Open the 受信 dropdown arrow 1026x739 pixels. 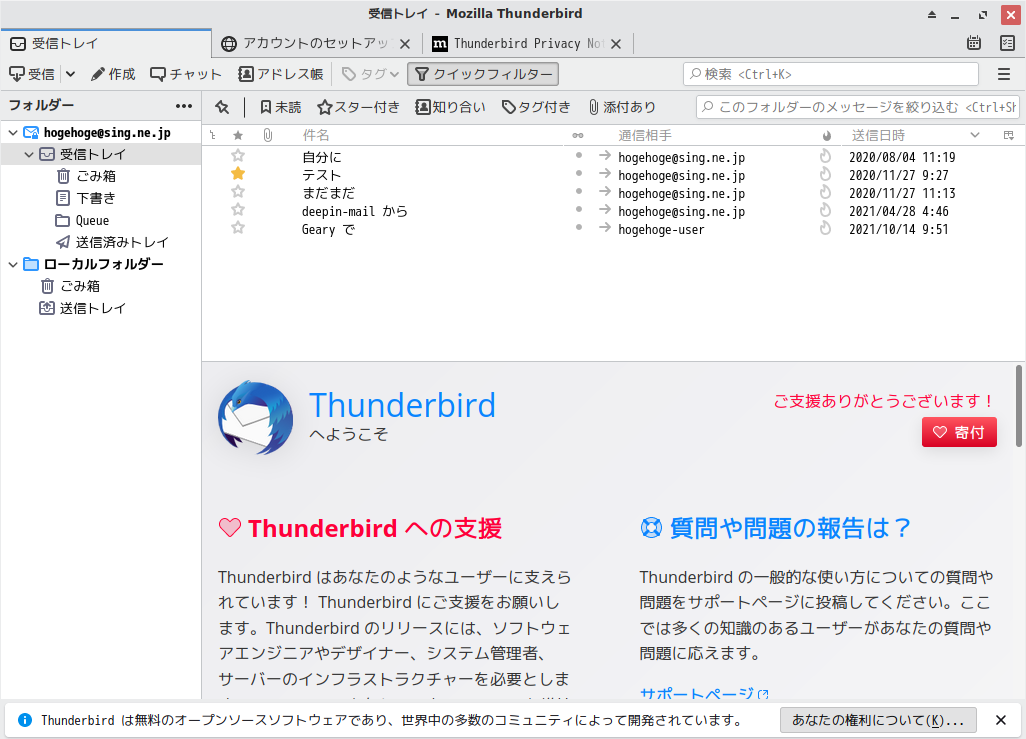(71, 74)
